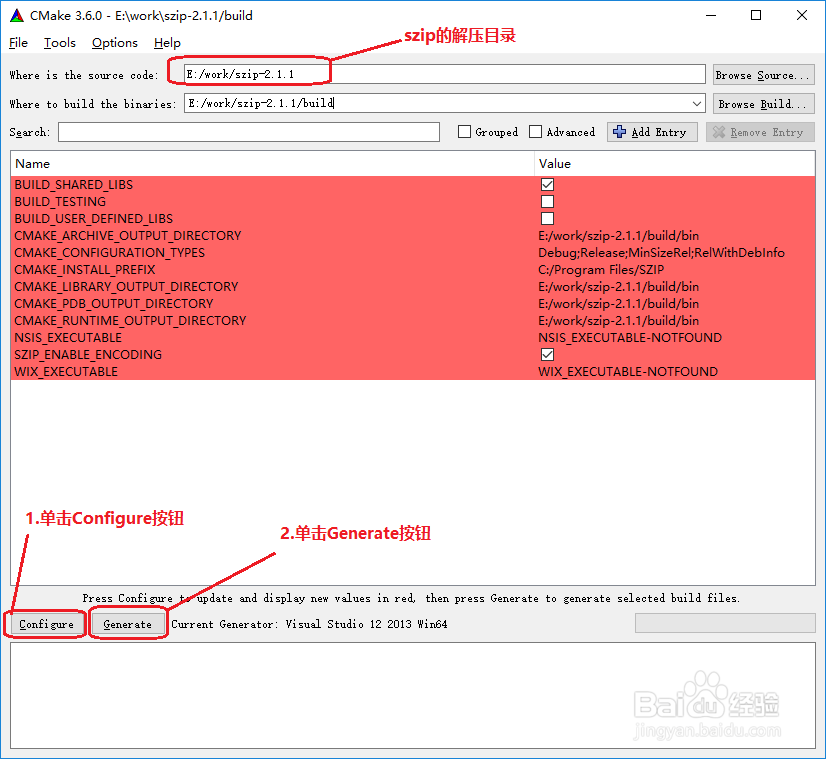Check the BUILD_TESTING value checkbox
Image resolution: width=826 pixels, height=759 pixels.
click(x=547, y=201)
